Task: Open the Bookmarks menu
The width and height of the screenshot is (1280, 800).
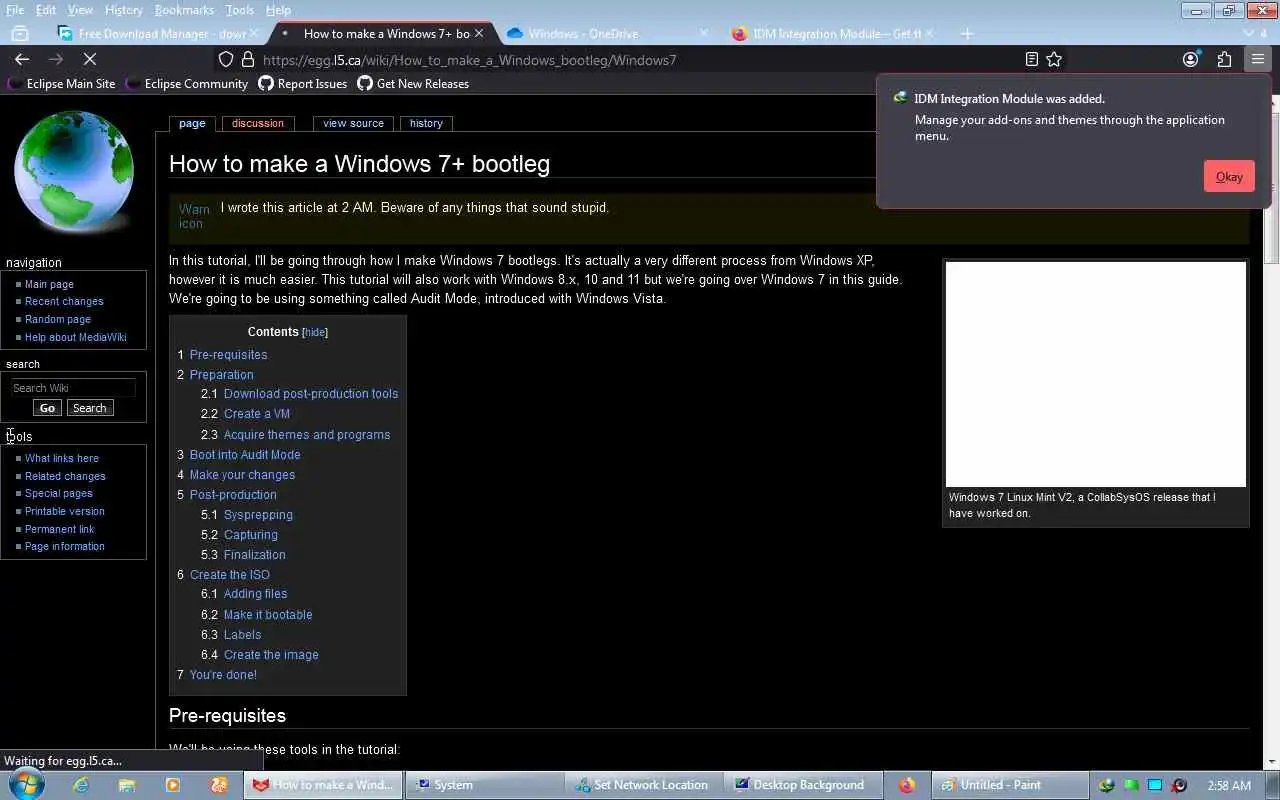Action: (184, 10)
